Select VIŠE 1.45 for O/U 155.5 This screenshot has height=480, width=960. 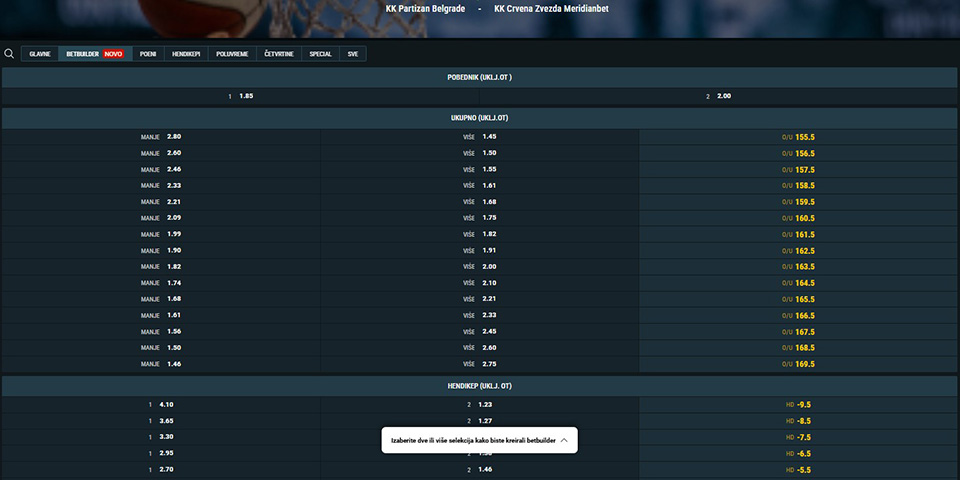(x=479, y=137)
